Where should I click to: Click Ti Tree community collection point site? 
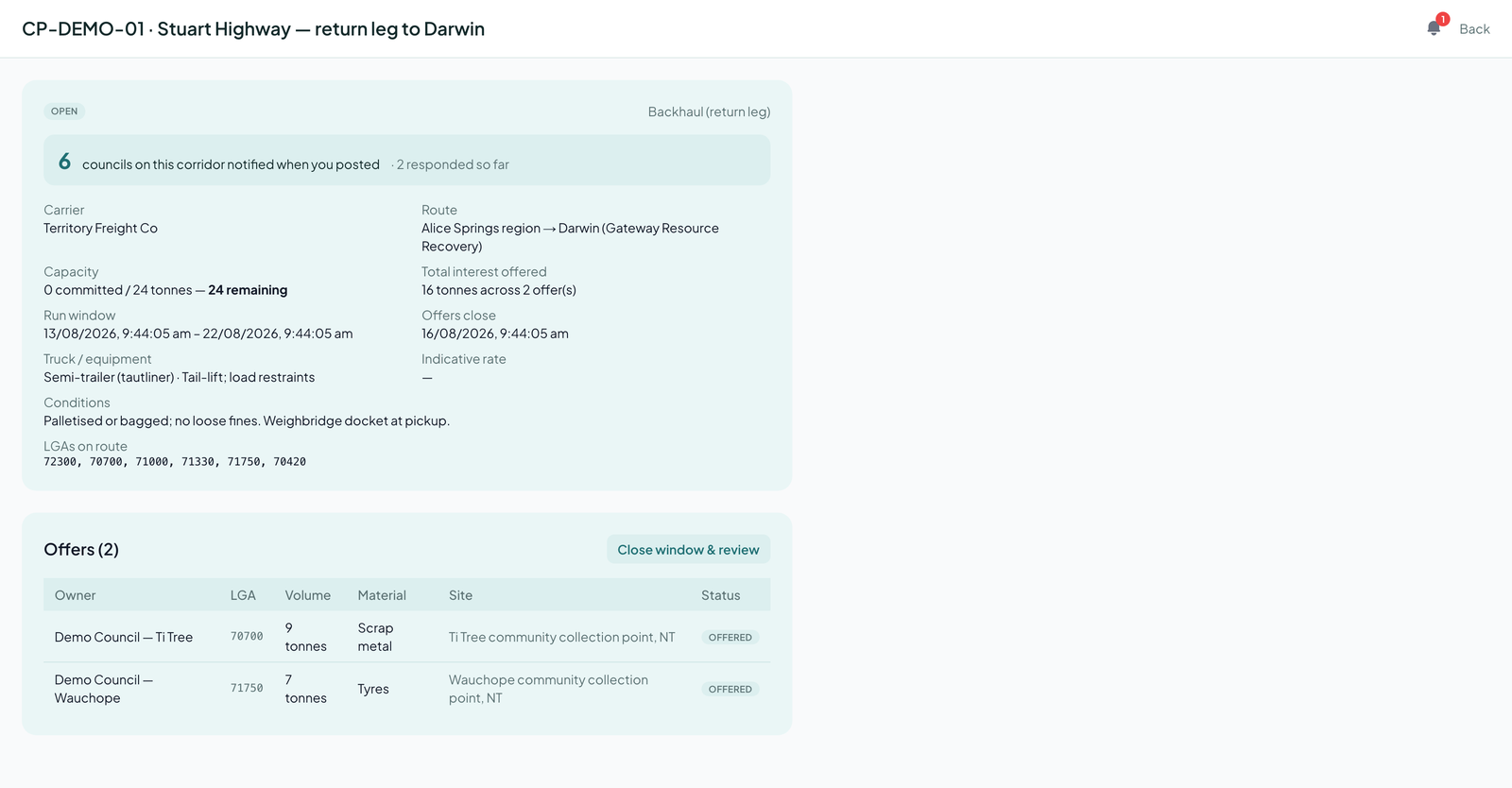562,638
